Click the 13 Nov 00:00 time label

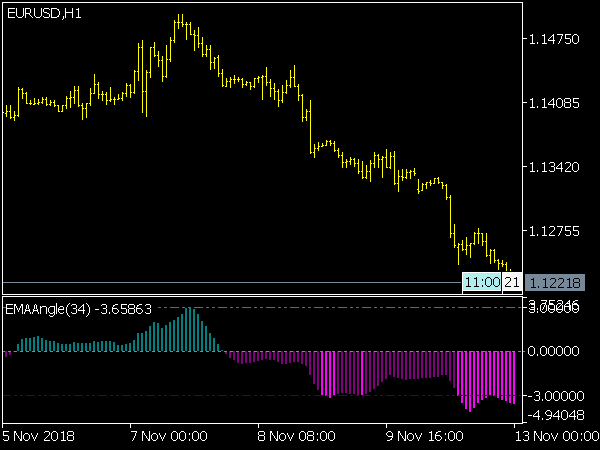pyautogui.click(x=557, y=436)
